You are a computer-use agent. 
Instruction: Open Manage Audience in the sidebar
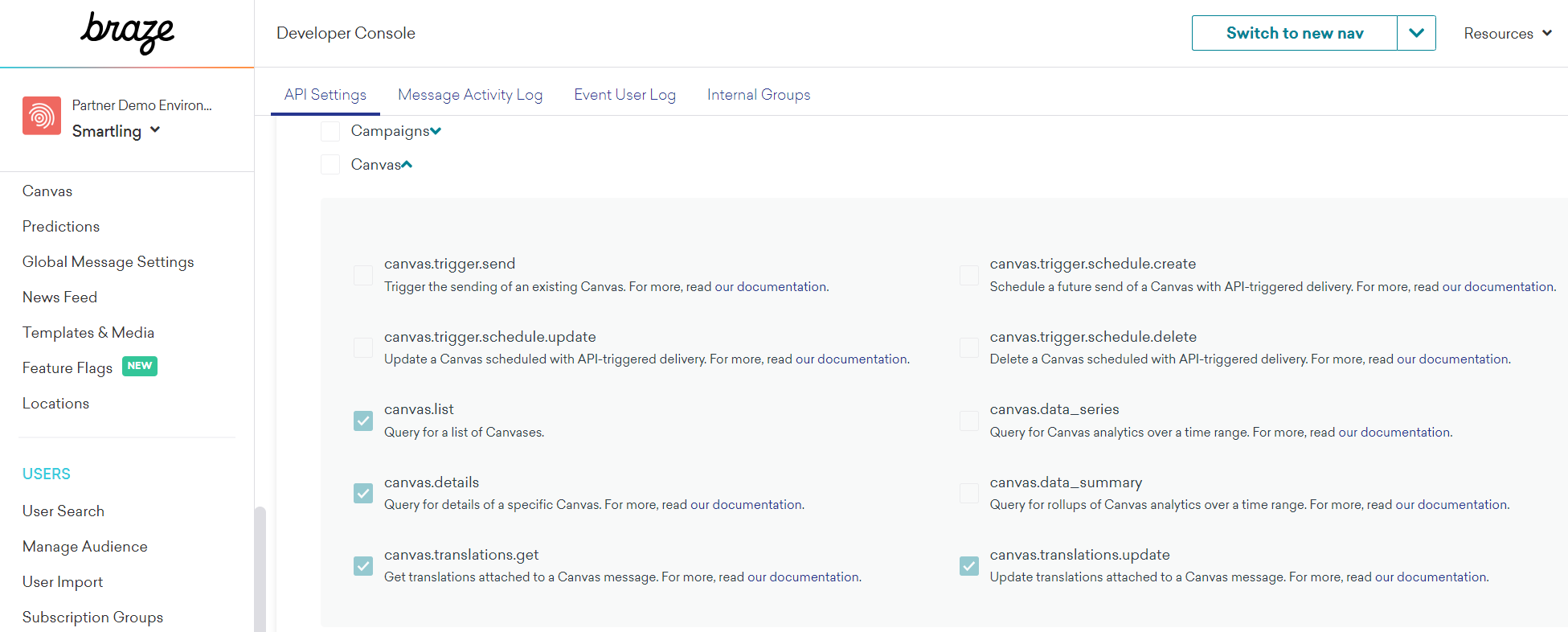[x=85, y=547]
